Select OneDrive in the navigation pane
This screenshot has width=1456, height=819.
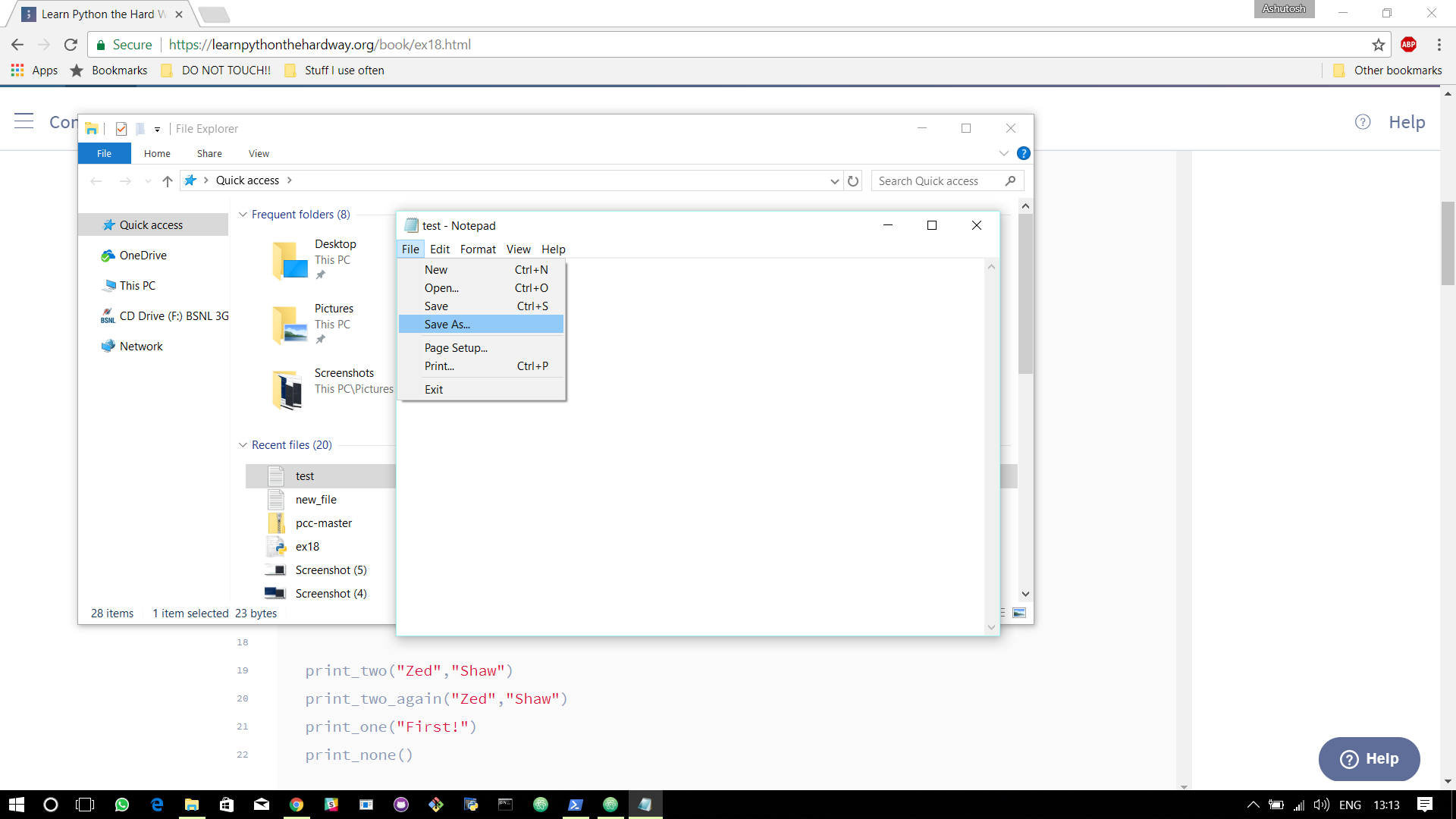(x=143, y=256)
